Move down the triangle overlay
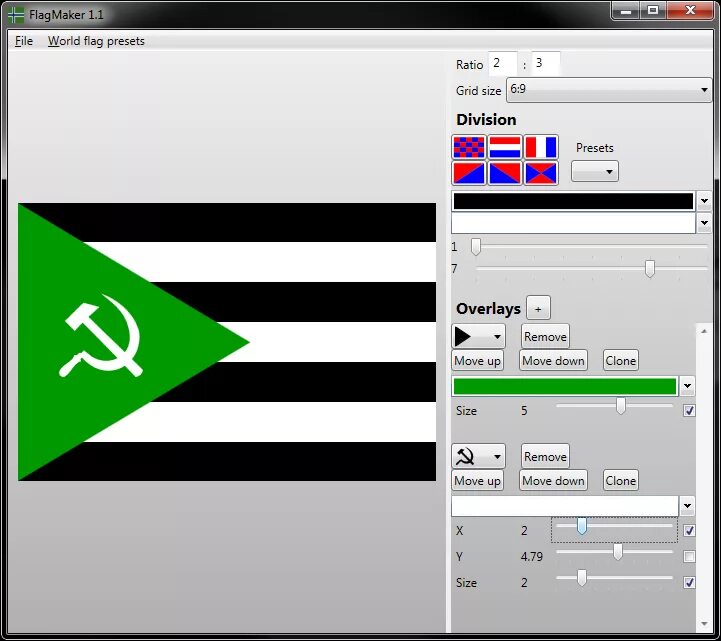721x641 pixels. [553, 361]
